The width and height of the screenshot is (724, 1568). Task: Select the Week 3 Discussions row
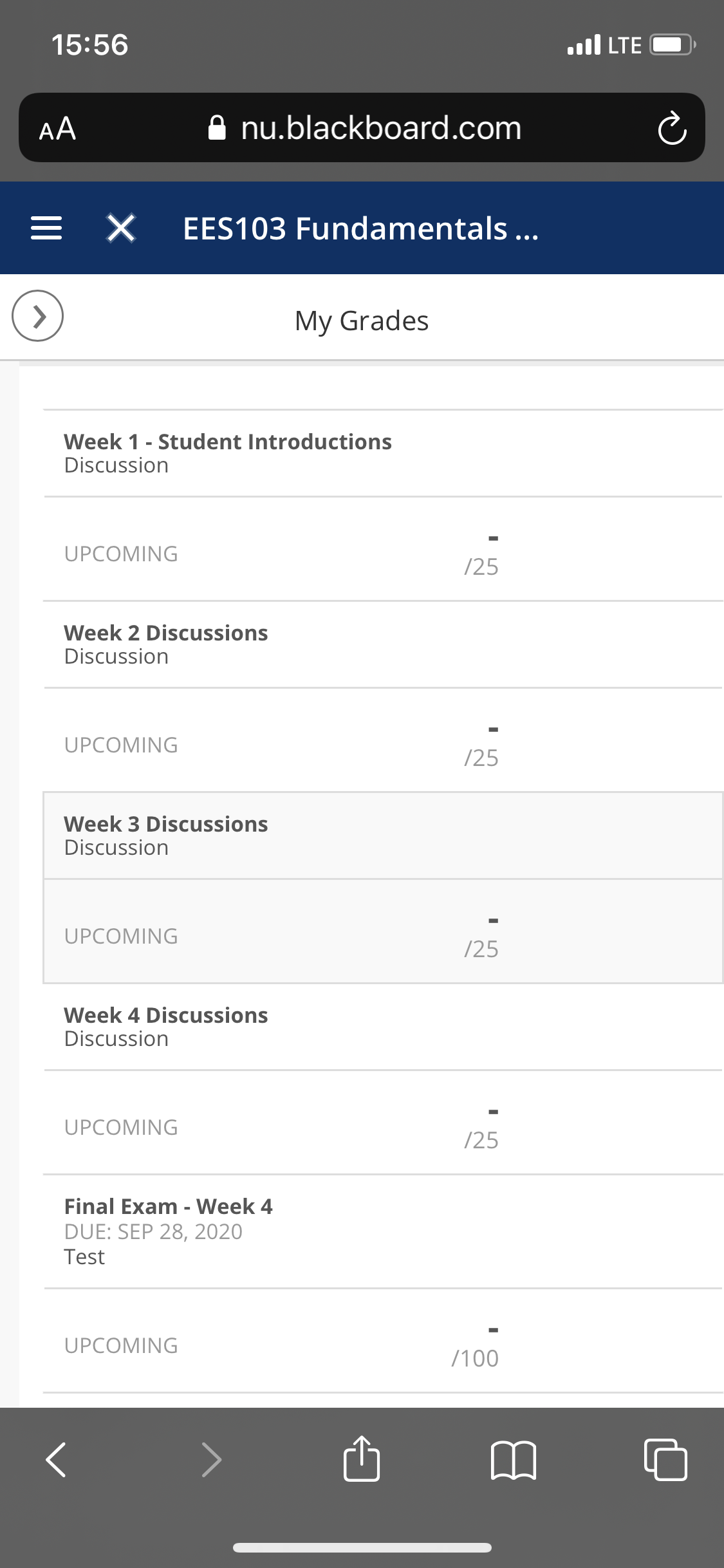(383, 835)
